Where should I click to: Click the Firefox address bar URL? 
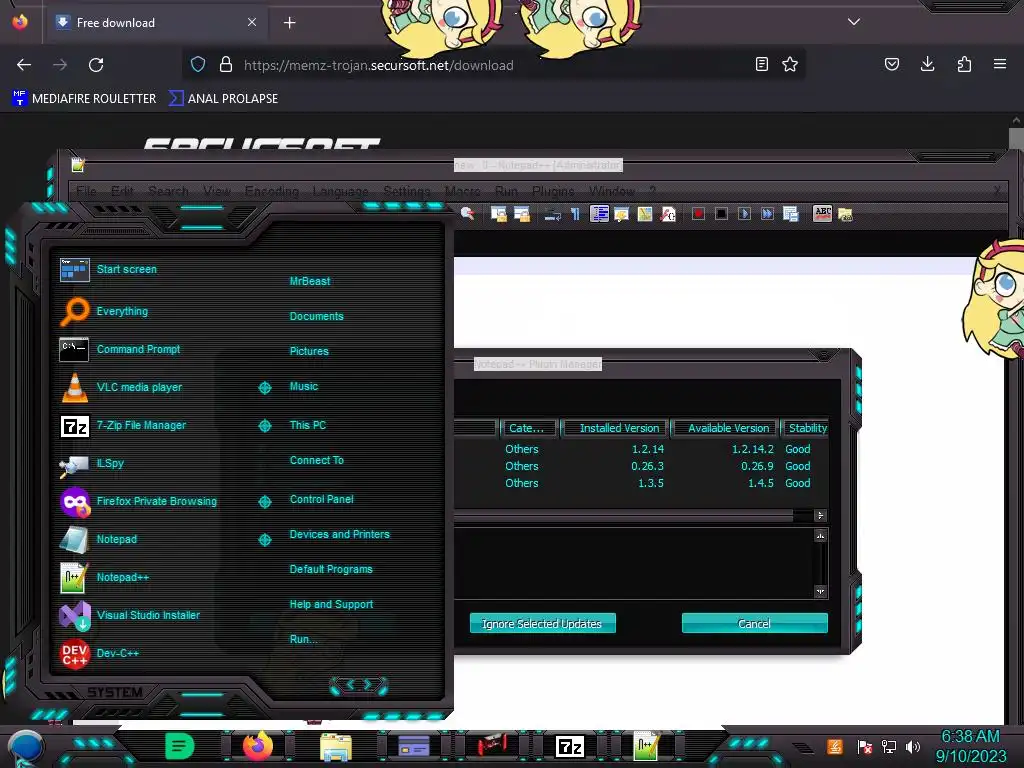[x=379, y=65]
